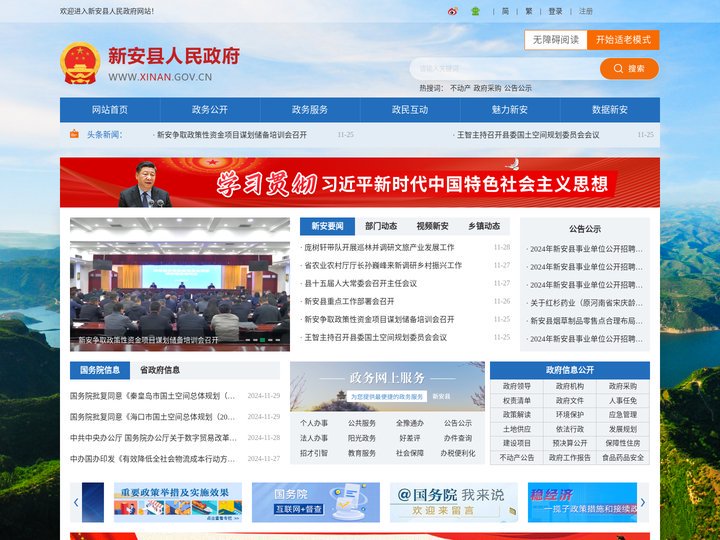The height and width of the screenshot is (540, 720).
Task: Open 政民互动 in navigation bar
Action: click(x=410, y=110)
